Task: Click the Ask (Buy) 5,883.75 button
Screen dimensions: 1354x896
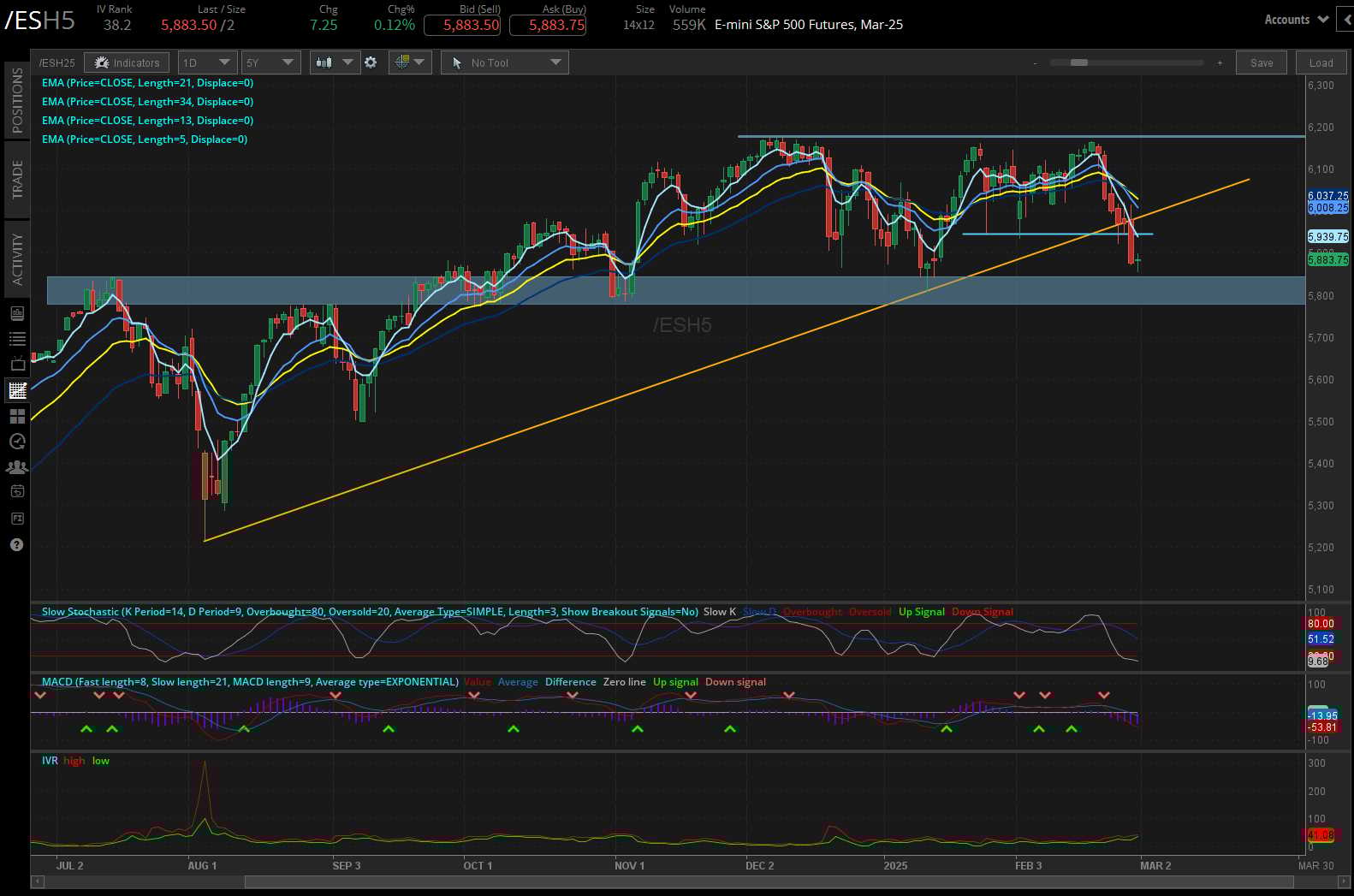Action: pos(548,25)
